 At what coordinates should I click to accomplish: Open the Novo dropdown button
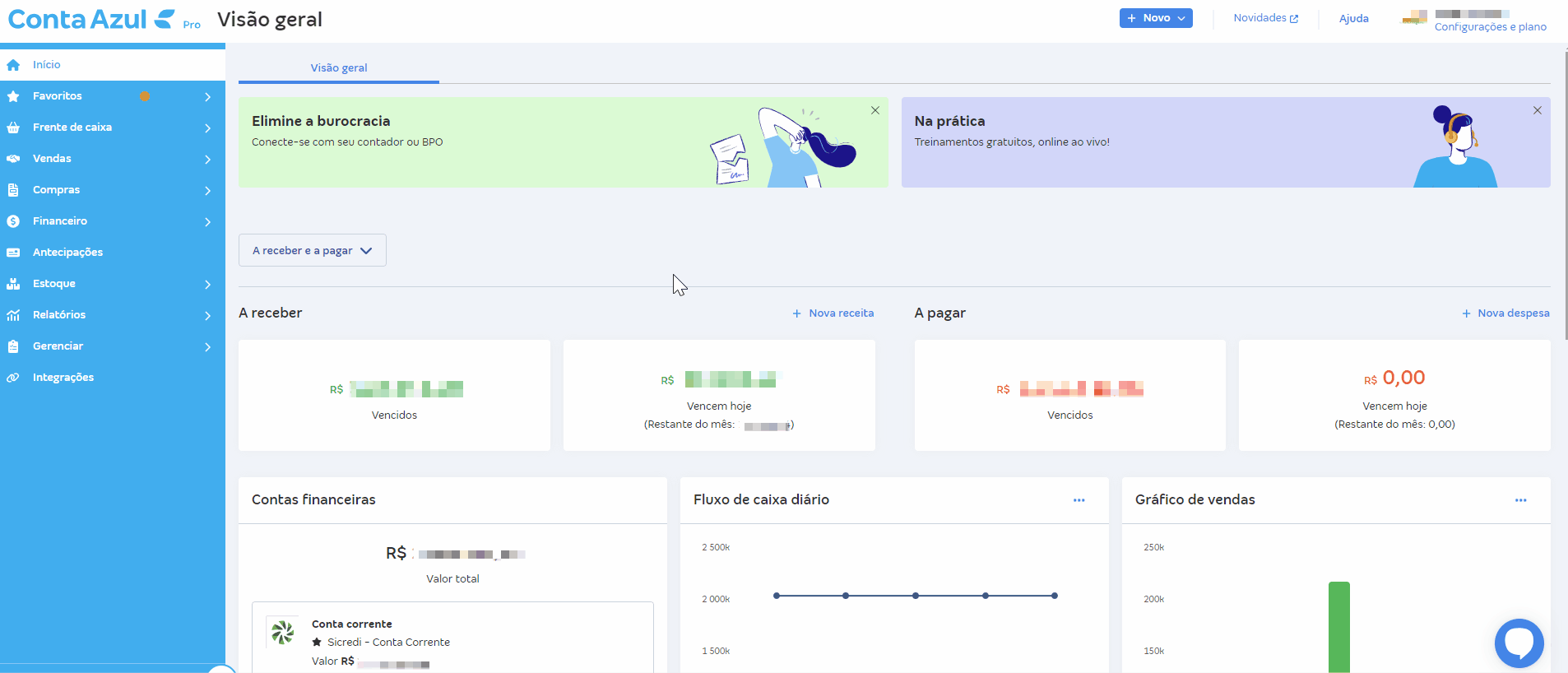tap(1156, 18)
